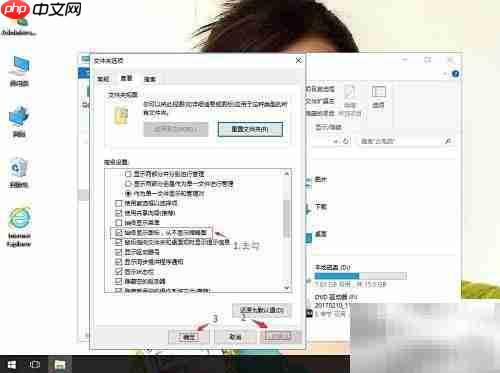Open the 此电脑 (This PC) desktop icon

[x=19, y=71]
